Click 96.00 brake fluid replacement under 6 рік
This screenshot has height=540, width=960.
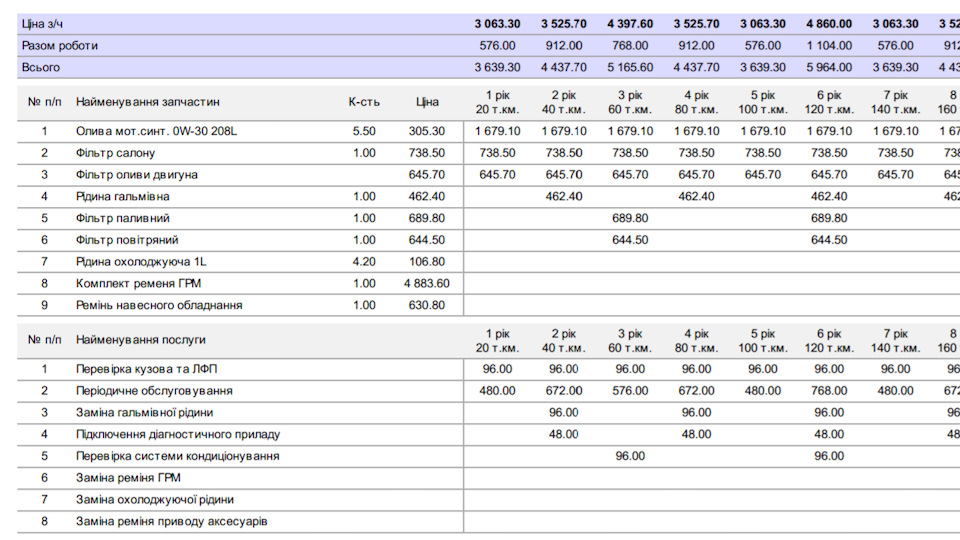point(829,413)
